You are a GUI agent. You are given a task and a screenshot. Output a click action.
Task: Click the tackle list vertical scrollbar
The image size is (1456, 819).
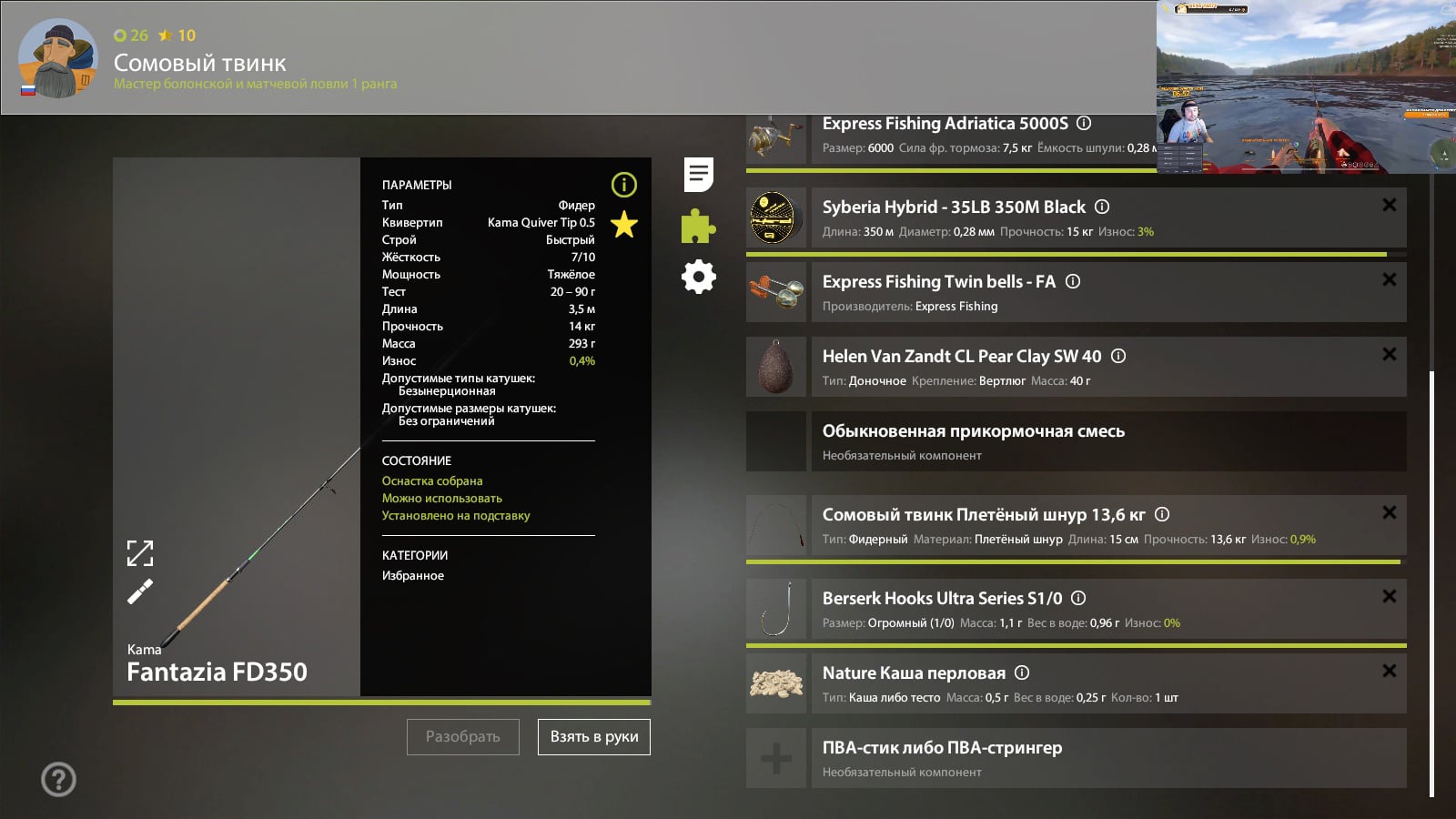pos(1431,582)
